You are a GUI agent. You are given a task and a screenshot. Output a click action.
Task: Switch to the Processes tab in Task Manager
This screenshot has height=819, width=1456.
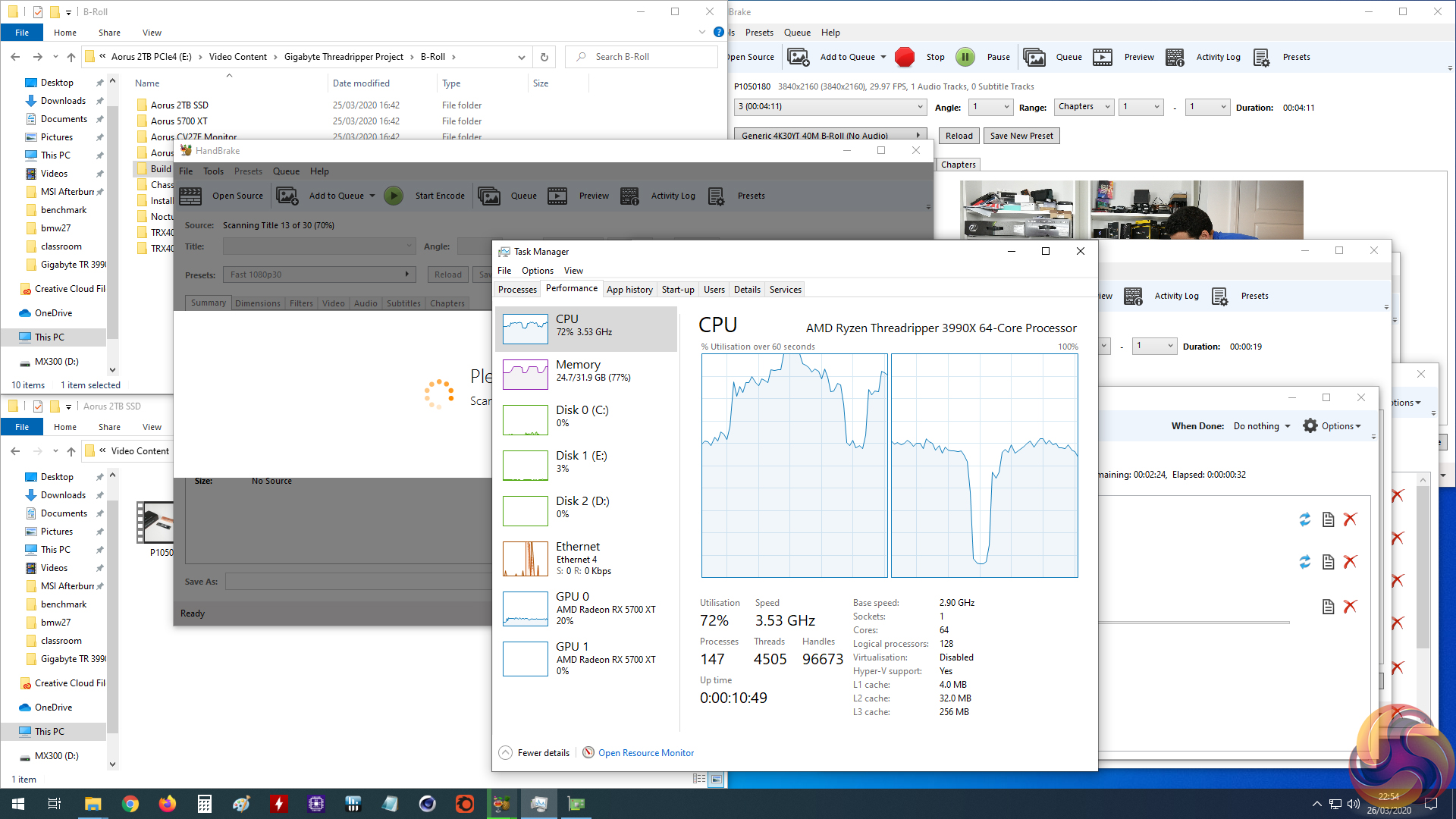click(517, 290)
